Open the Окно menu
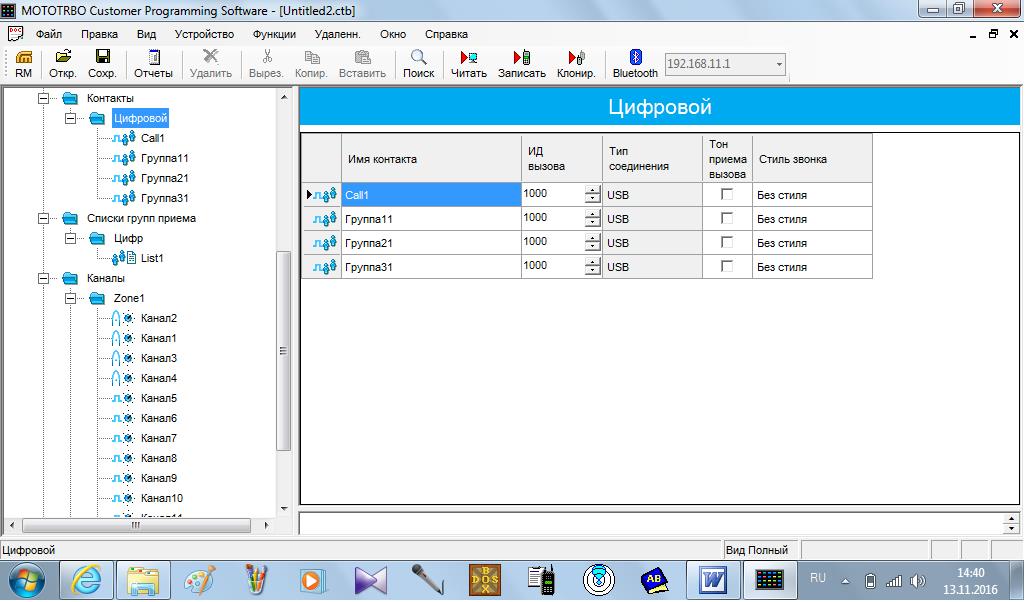The image size is (1027, 602). (x=393, y=34)
